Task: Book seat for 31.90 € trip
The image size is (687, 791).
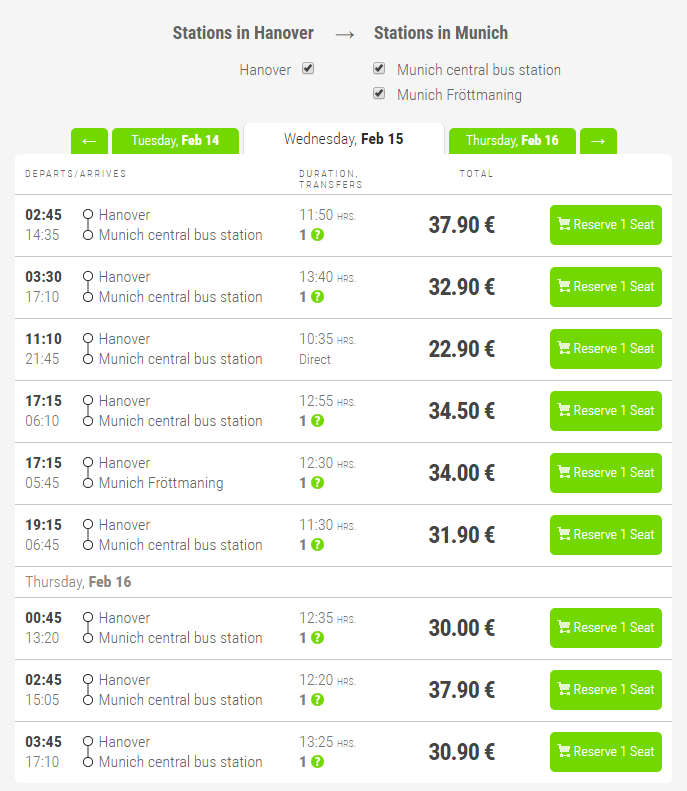Action: coord(605,535)
